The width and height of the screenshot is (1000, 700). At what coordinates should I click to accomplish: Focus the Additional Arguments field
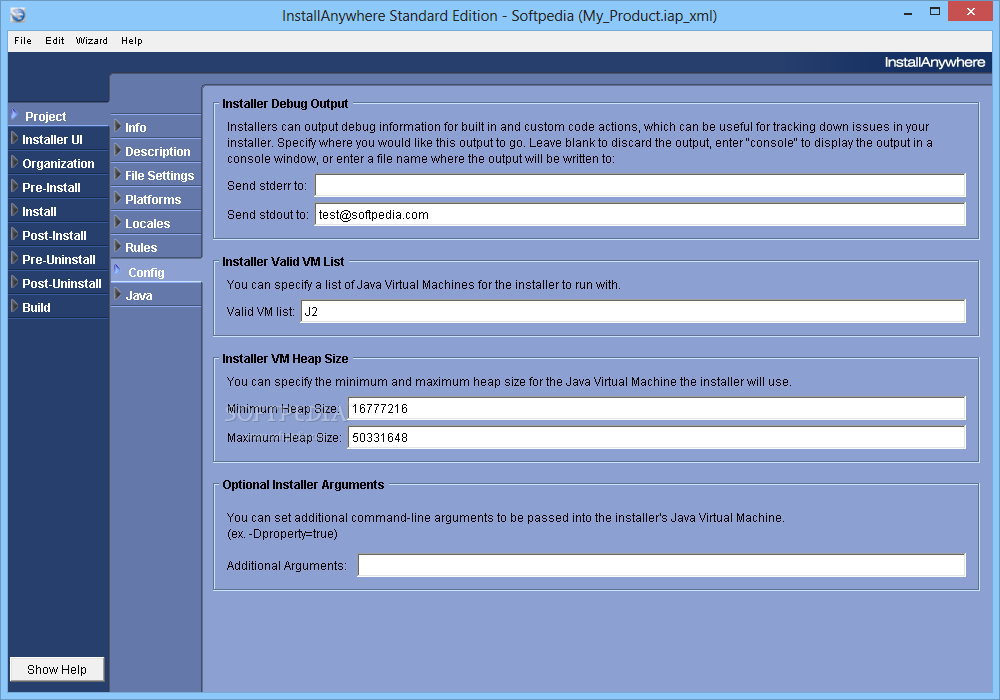click(662, 565)
